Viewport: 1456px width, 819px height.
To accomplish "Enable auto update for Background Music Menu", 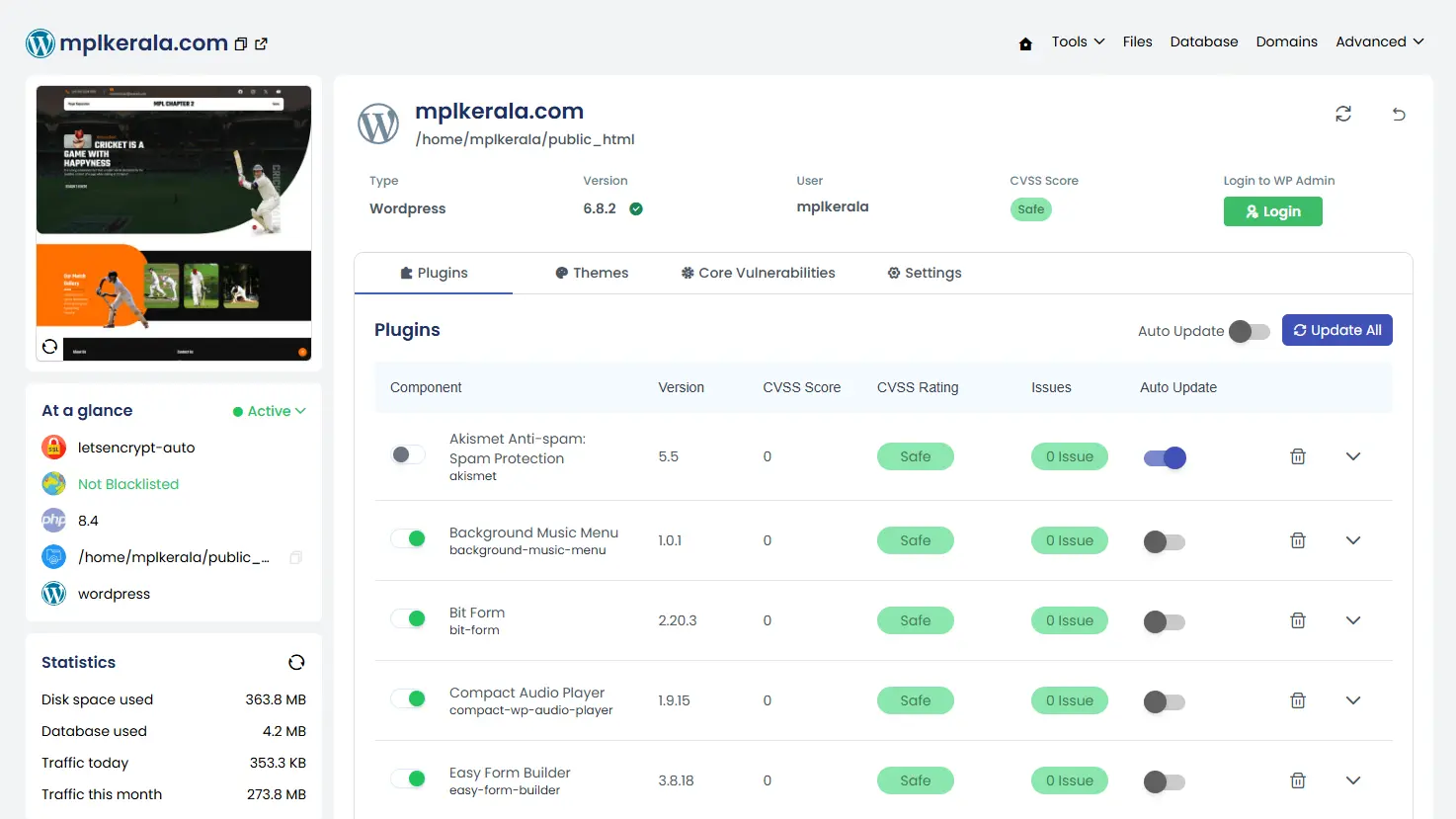I will click(x=1164, y=540).
